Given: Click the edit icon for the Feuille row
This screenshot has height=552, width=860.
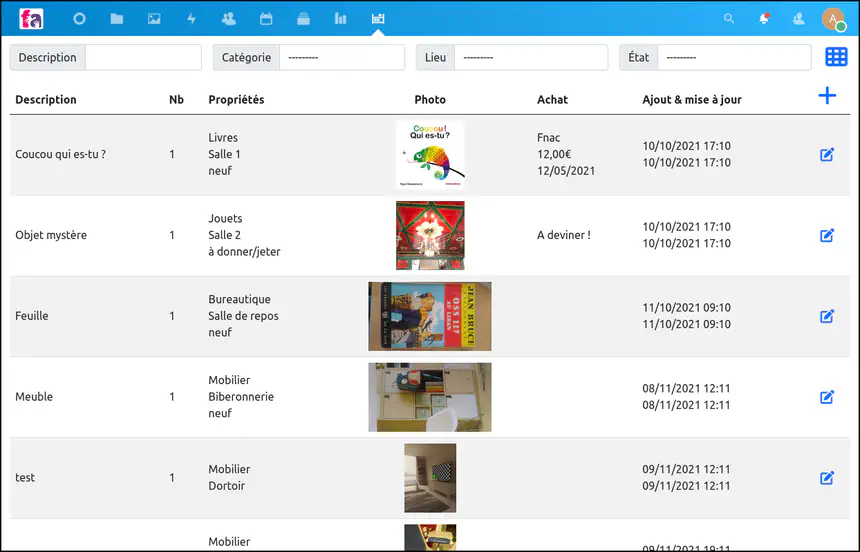Looking at the screenshot, I should 827,316.
